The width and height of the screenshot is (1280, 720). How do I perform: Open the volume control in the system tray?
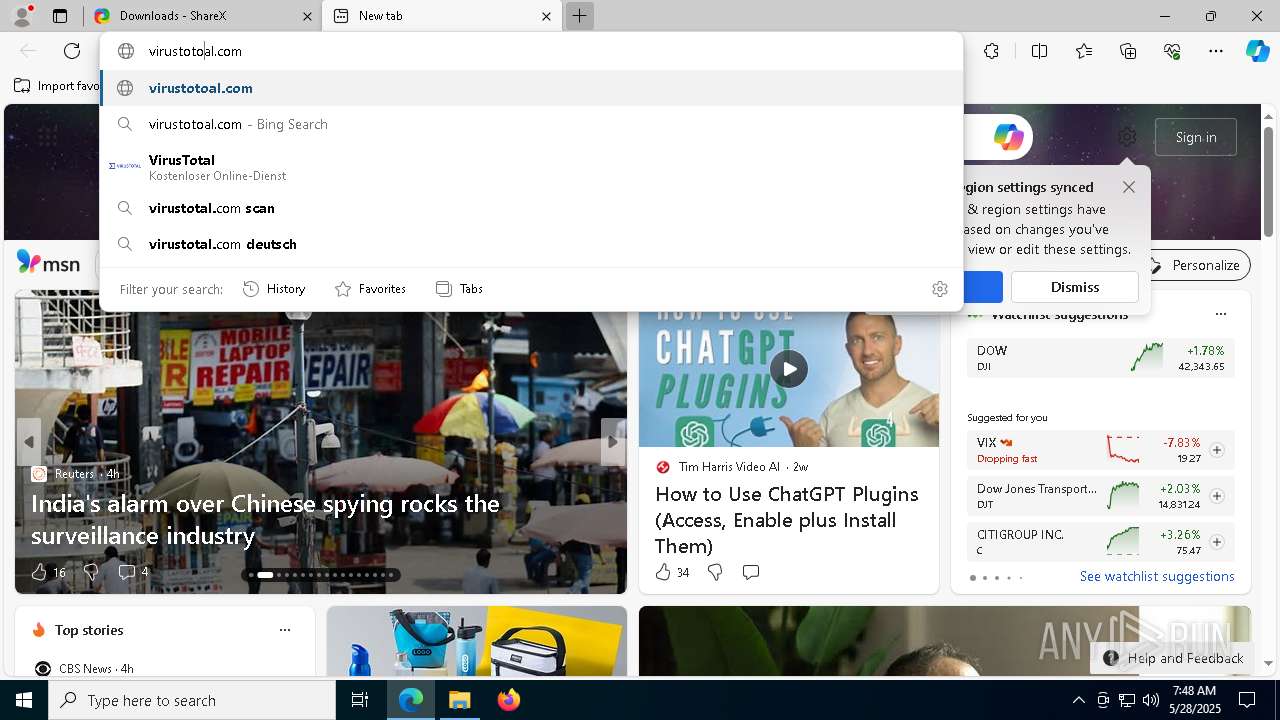click(x=1151, y=700)
